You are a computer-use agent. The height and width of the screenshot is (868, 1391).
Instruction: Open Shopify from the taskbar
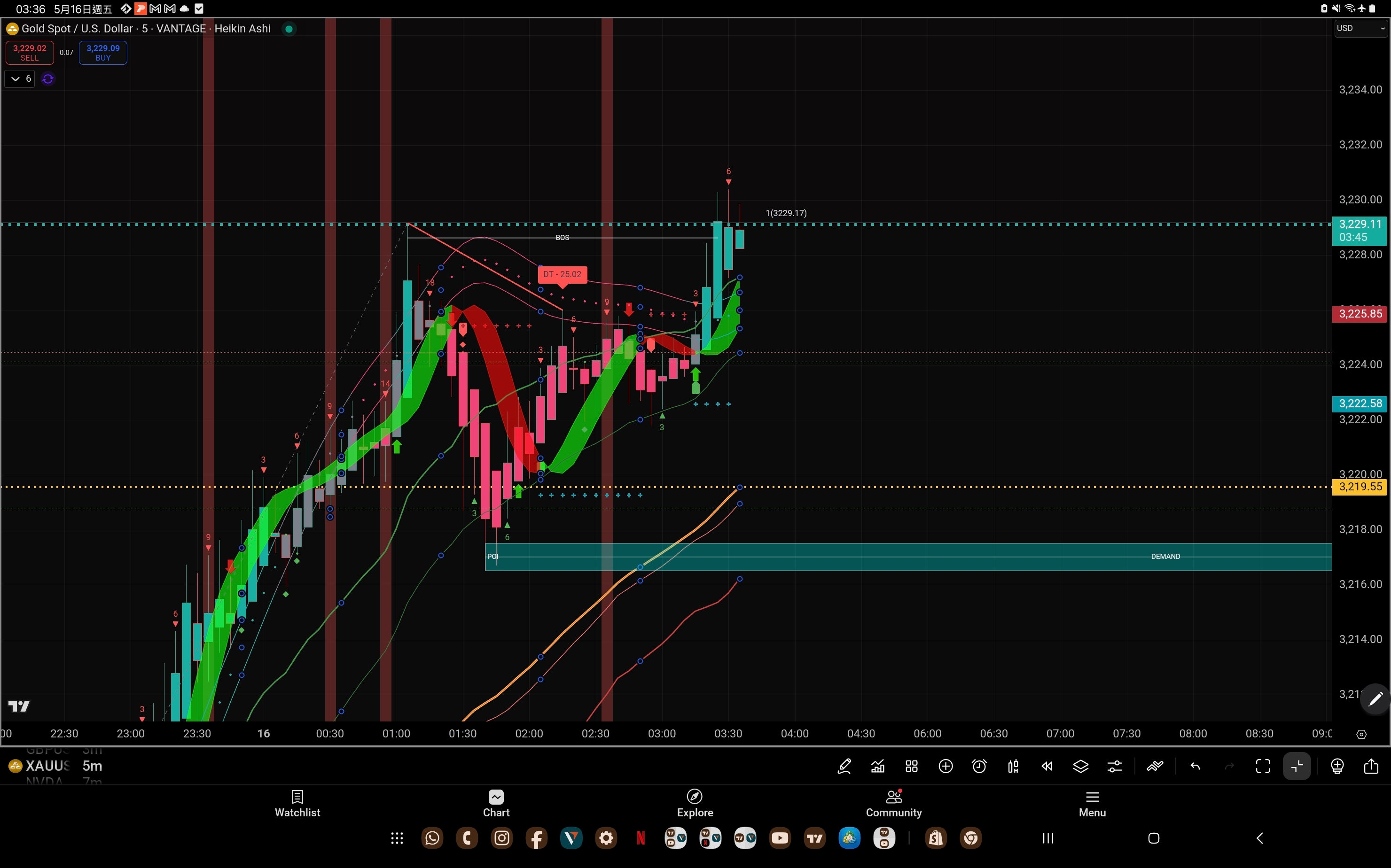pyautogui.click(x=936, y=838)
